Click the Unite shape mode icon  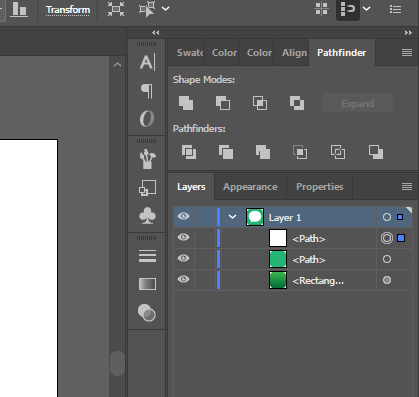click(x=186, y=103)
